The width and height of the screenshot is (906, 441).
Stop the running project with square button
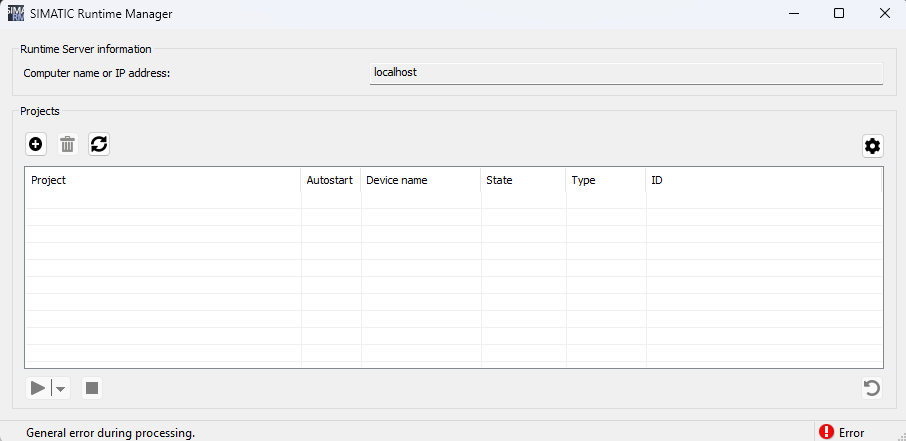[92, 388]
